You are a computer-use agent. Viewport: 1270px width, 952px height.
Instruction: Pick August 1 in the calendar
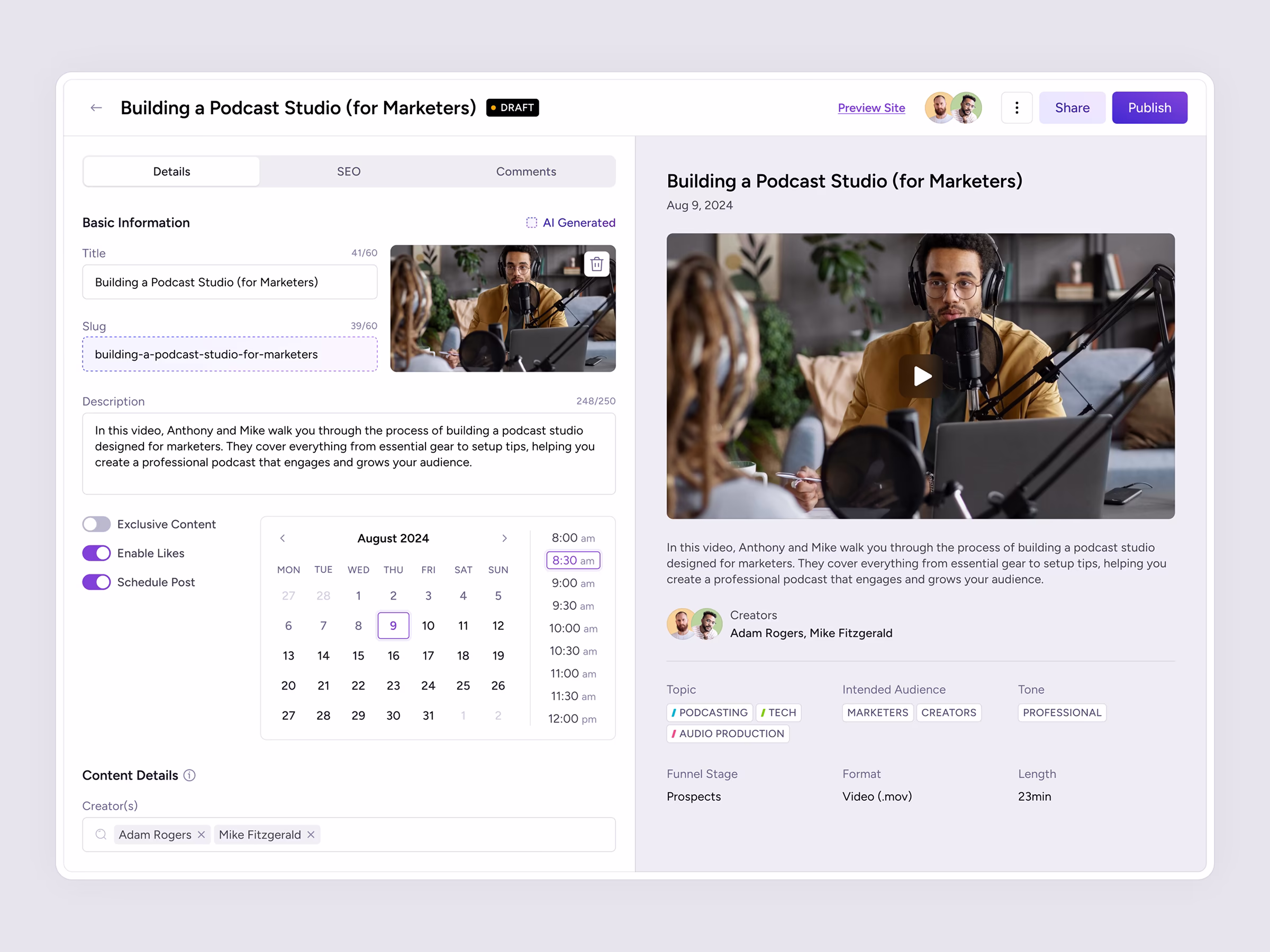point(358,596)
